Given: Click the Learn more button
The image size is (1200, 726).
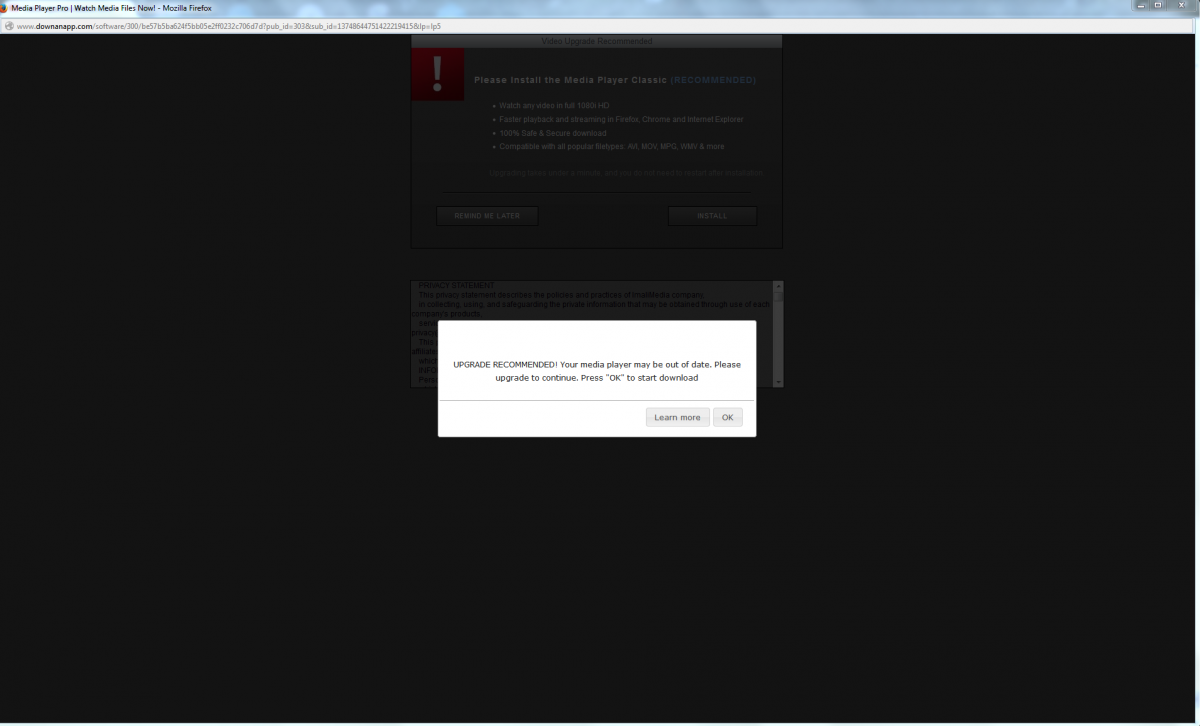Looking at the screenshot, I should (x=677, y=417).
